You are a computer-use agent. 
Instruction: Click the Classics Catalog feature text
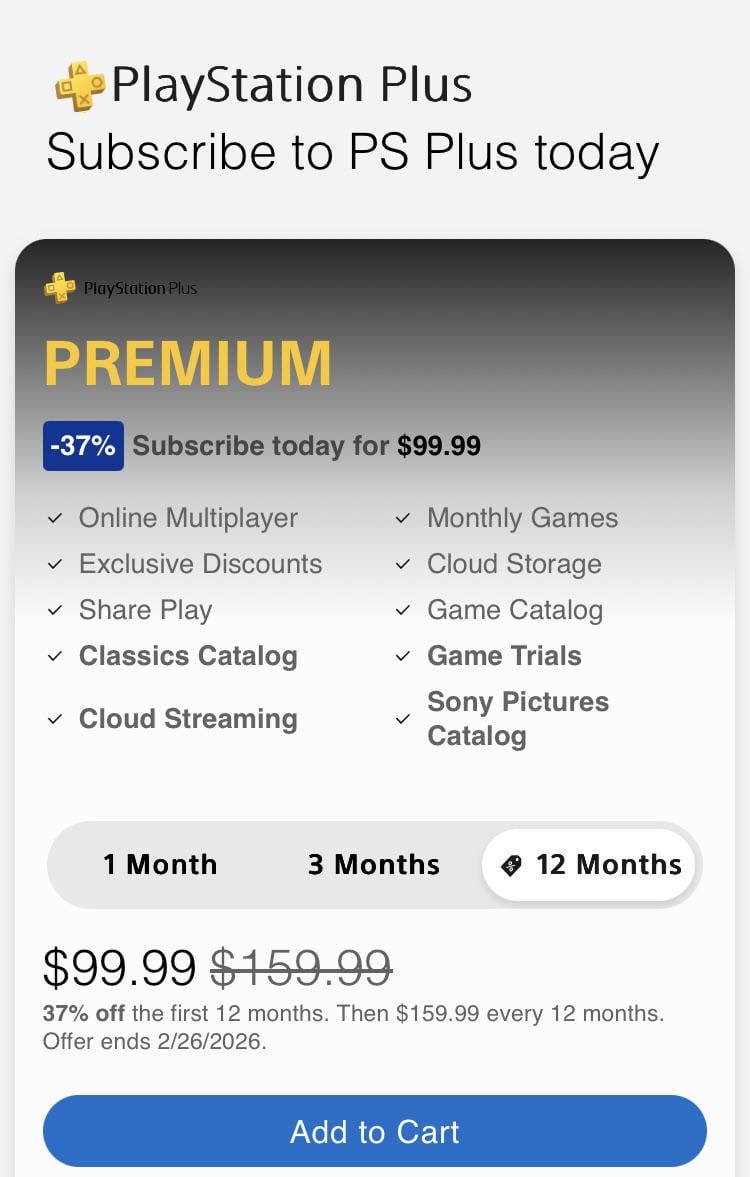coord(188,656)
